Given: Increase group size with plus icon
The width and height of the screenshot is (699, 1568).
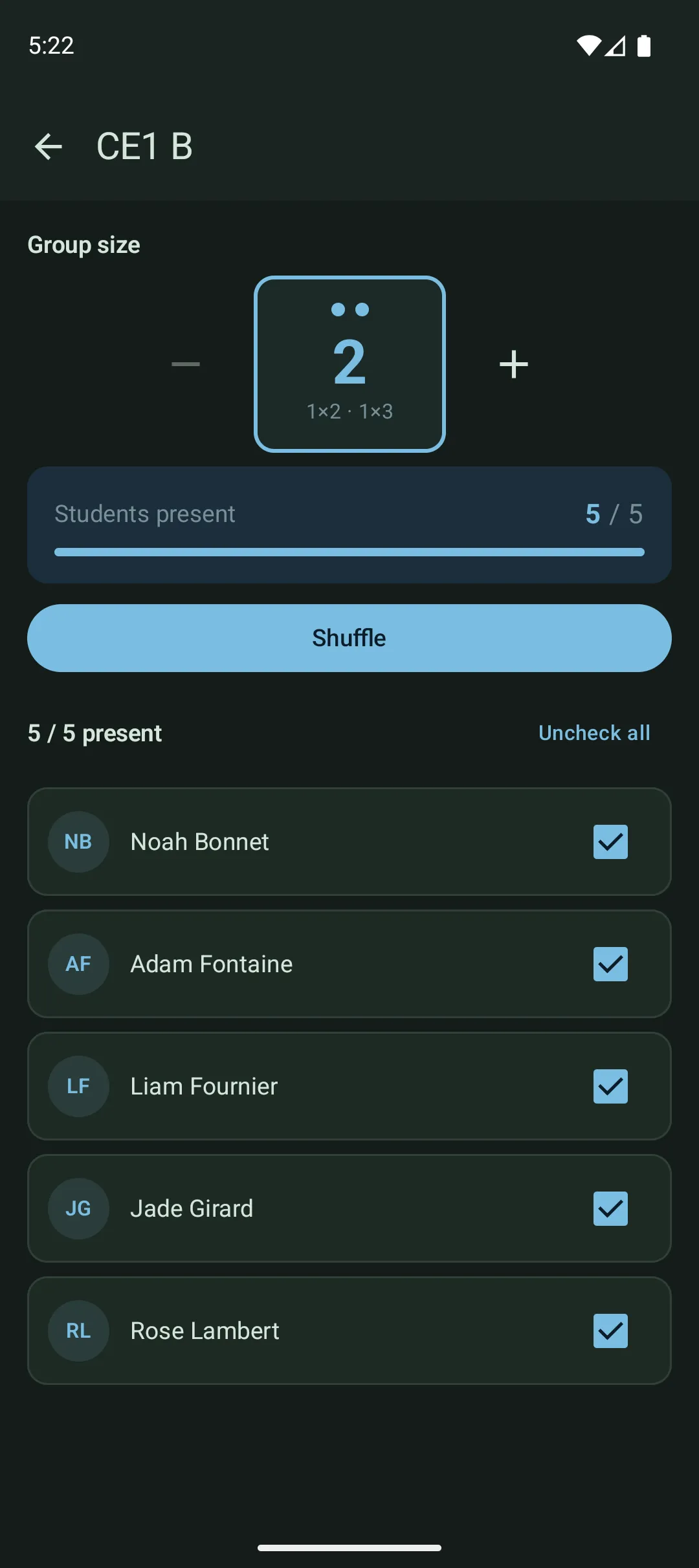Looking at the screenshot, I should coord(514,364).
